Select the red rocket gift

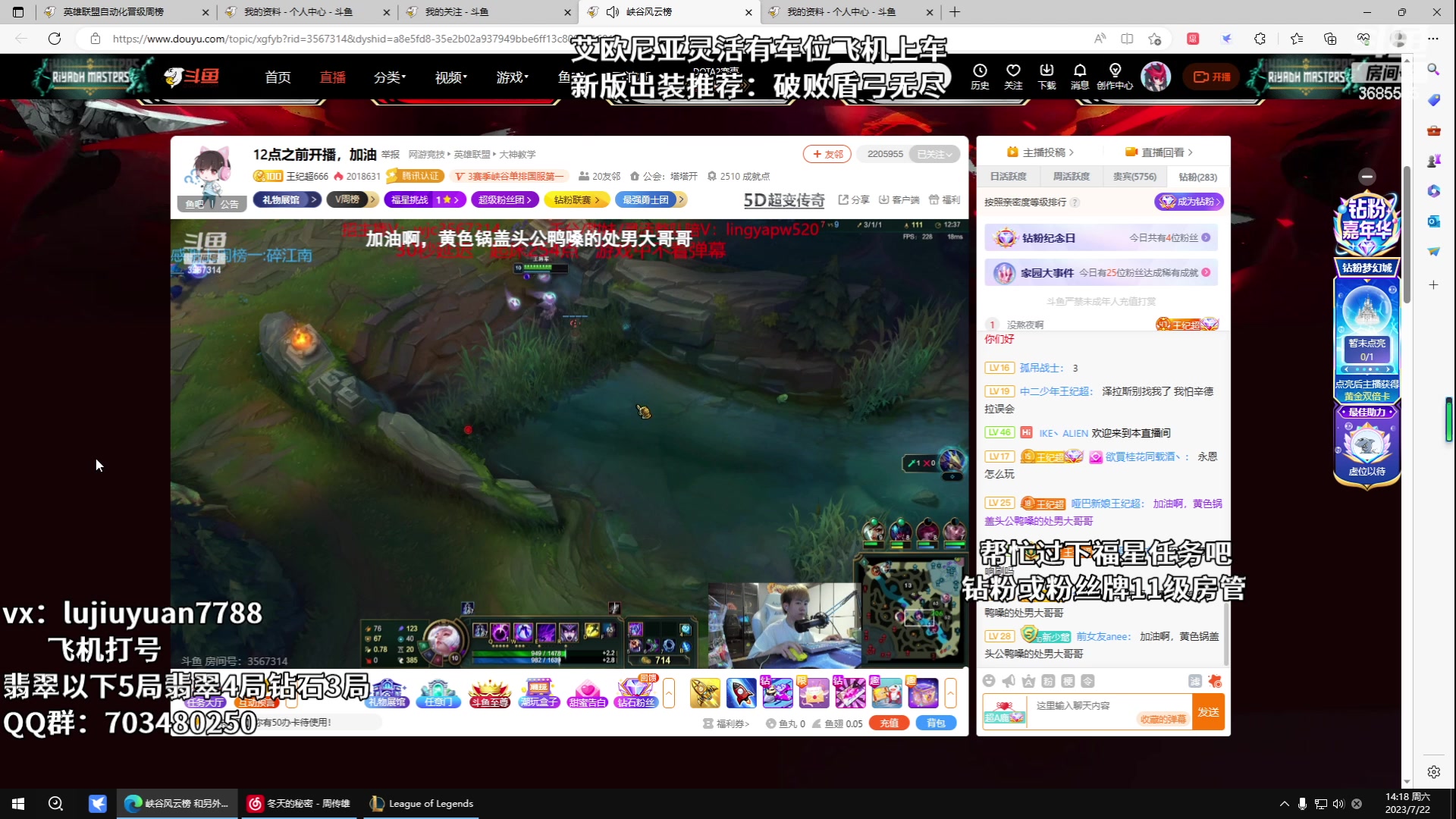click(741, 693)
